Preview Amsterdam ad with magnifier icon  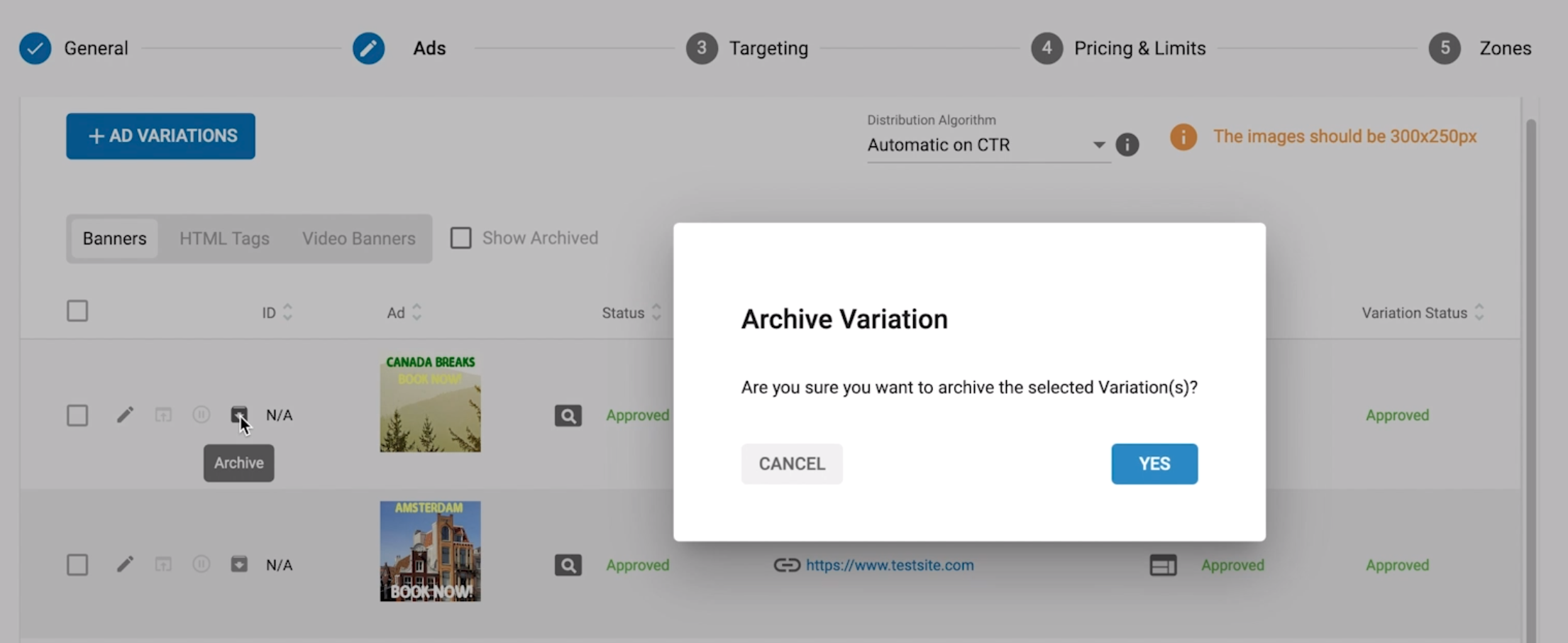[568, 565]
